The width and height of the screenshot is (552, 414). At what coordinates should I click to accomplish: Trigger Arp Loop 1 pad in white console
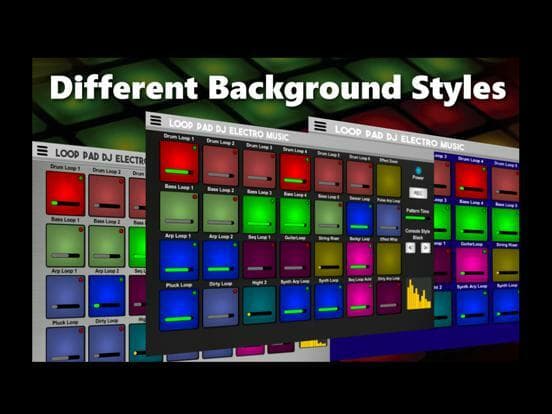[65, 296]
